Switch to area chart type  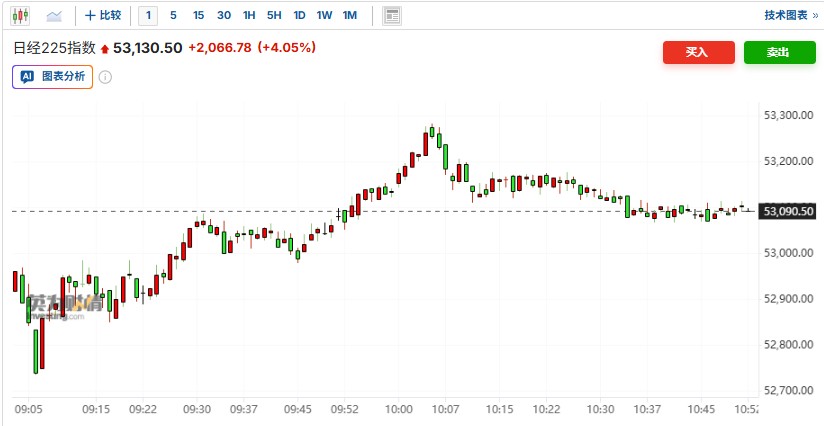pyautogui.click(x=53, y=15)
